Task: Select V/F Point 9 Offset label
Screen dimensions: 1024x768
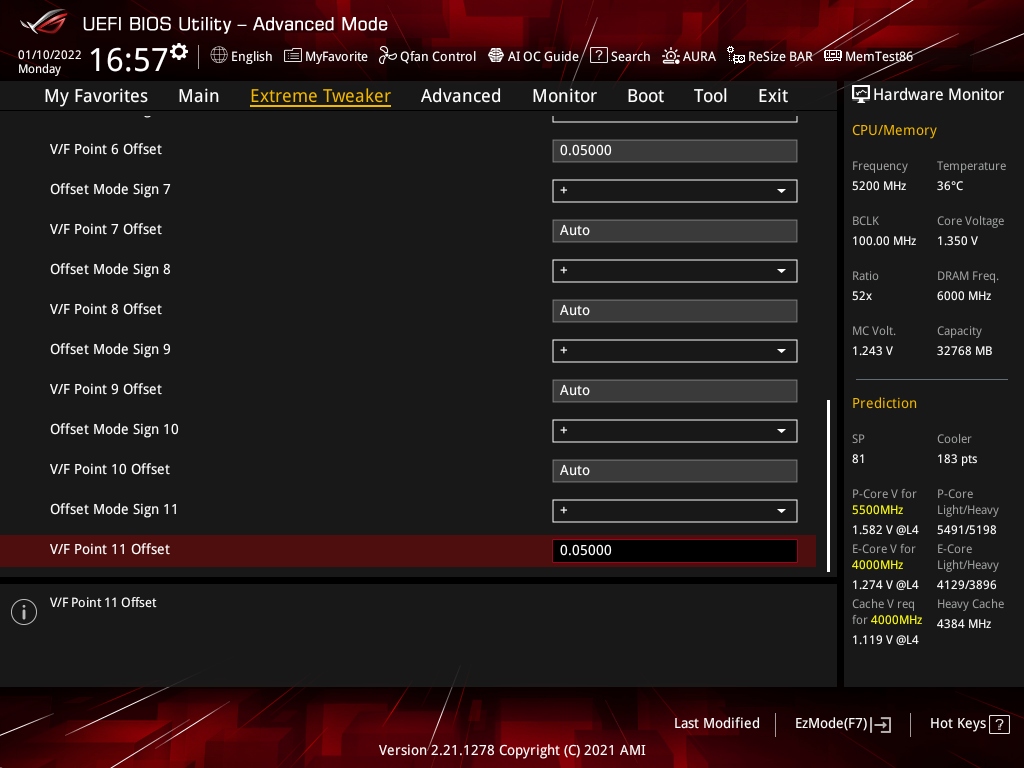Action: click(106, 389)
